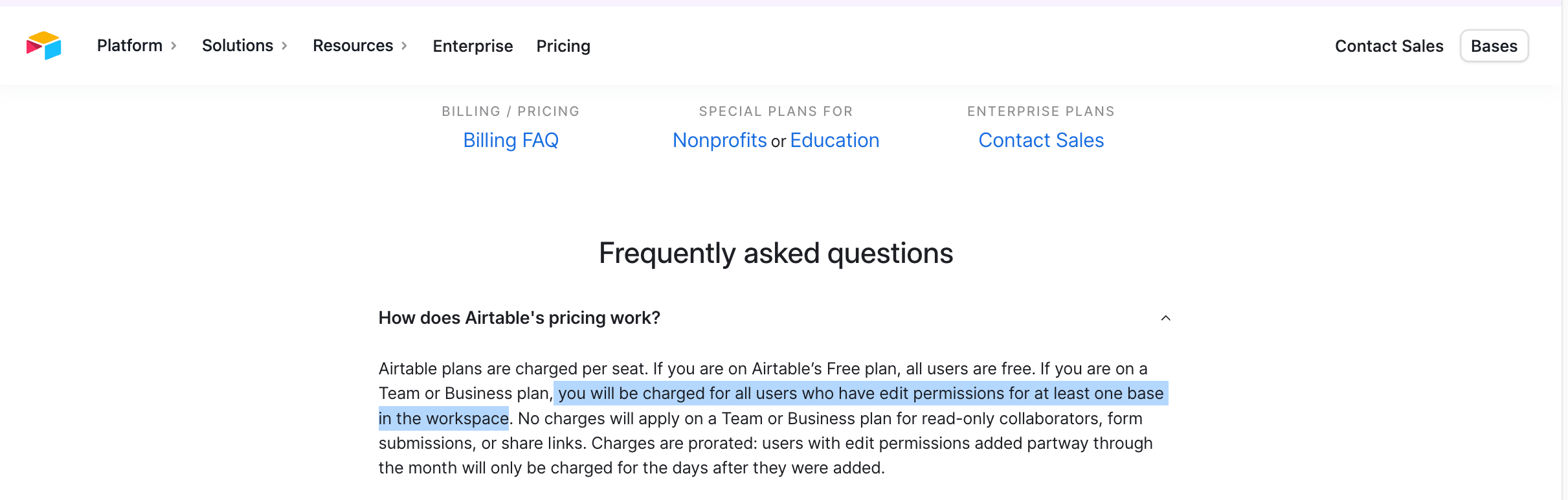The width and height of the screenshot is (1568, 500).
Task: Click Contact Sales under Enterprise Plans
Action: point(1041,141)
